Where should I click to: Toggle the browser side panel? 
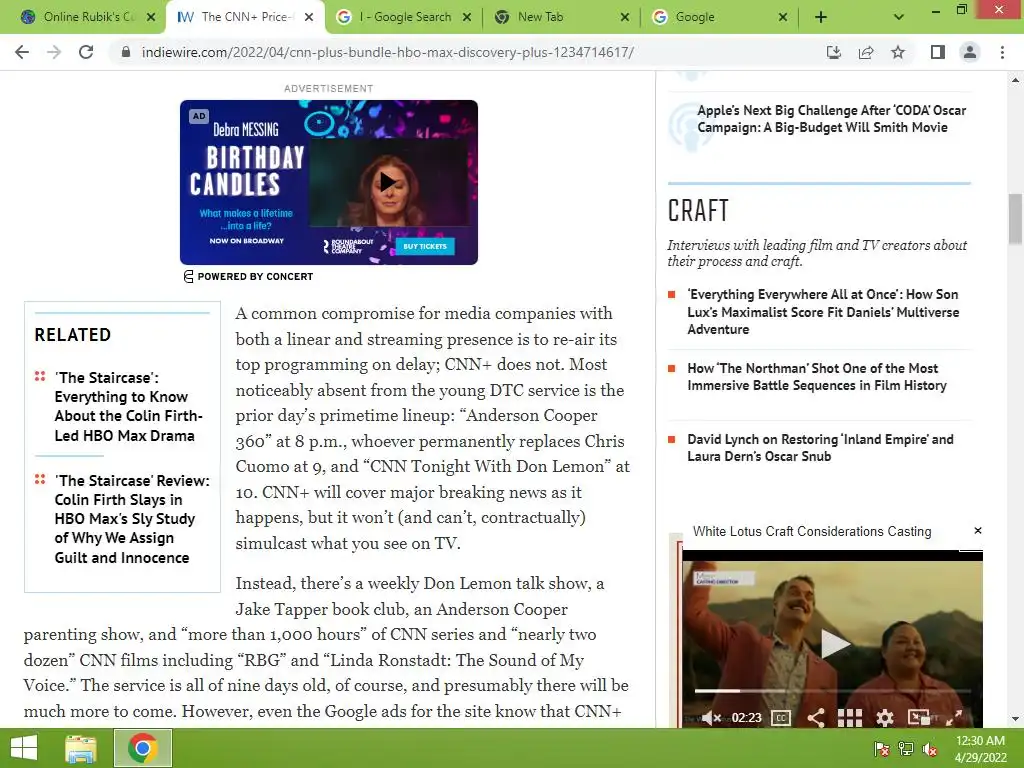click(938, 52)
